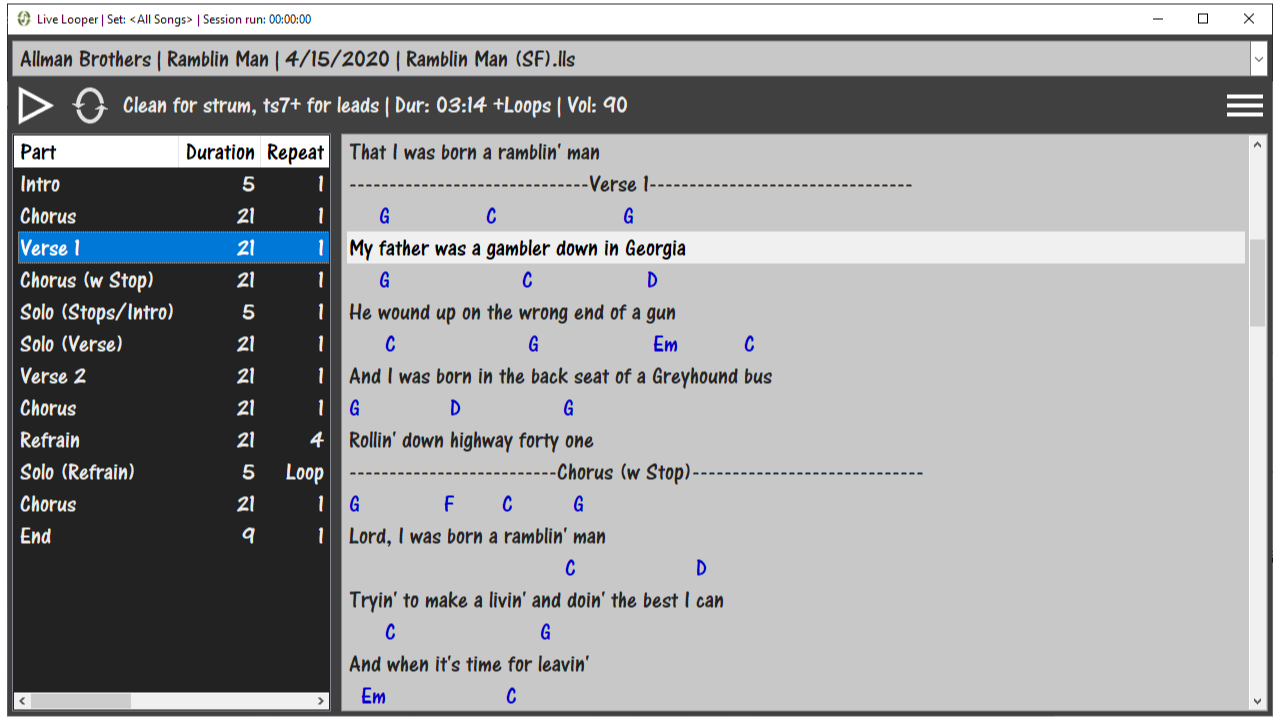Click the duration 9 of the End part
This screenshot has height=720, width=1280.
pyautogui.click(x=248, y=536)
